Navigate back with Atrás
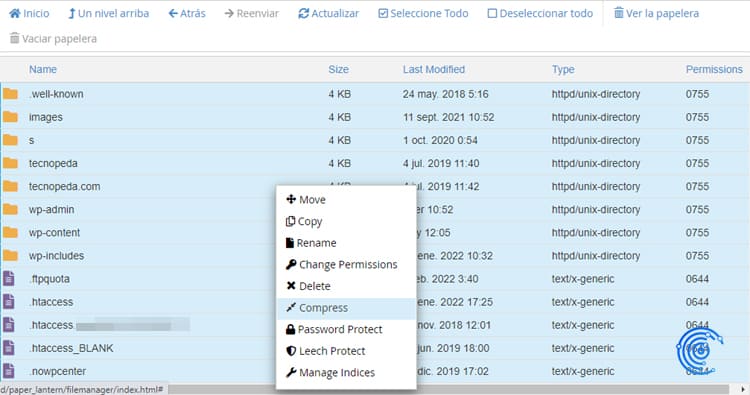 coord(187,13)
